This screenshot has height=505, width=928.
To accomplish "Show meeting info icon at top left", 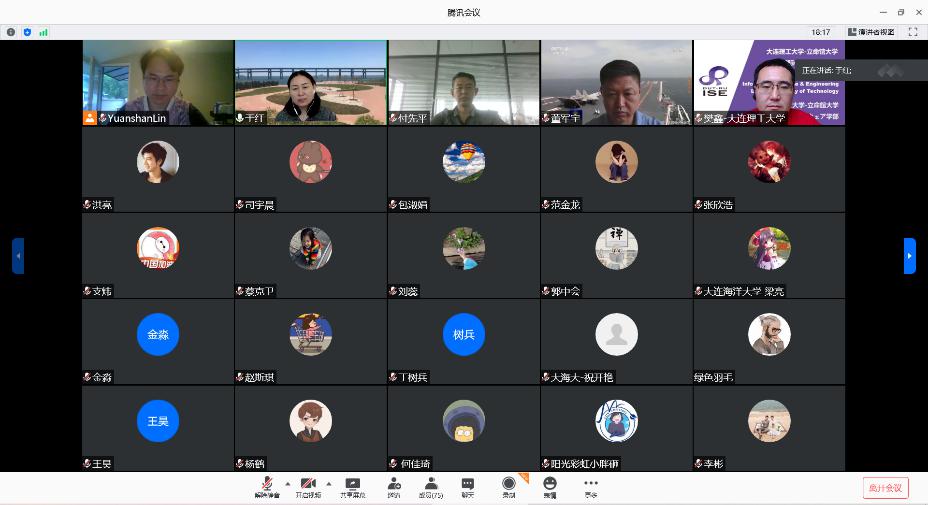I will (11, 32).
